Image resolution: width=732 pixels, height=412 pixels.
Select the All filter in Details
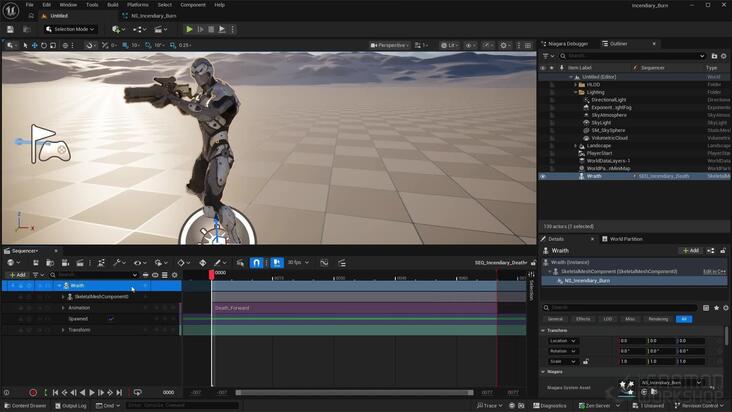684,319
